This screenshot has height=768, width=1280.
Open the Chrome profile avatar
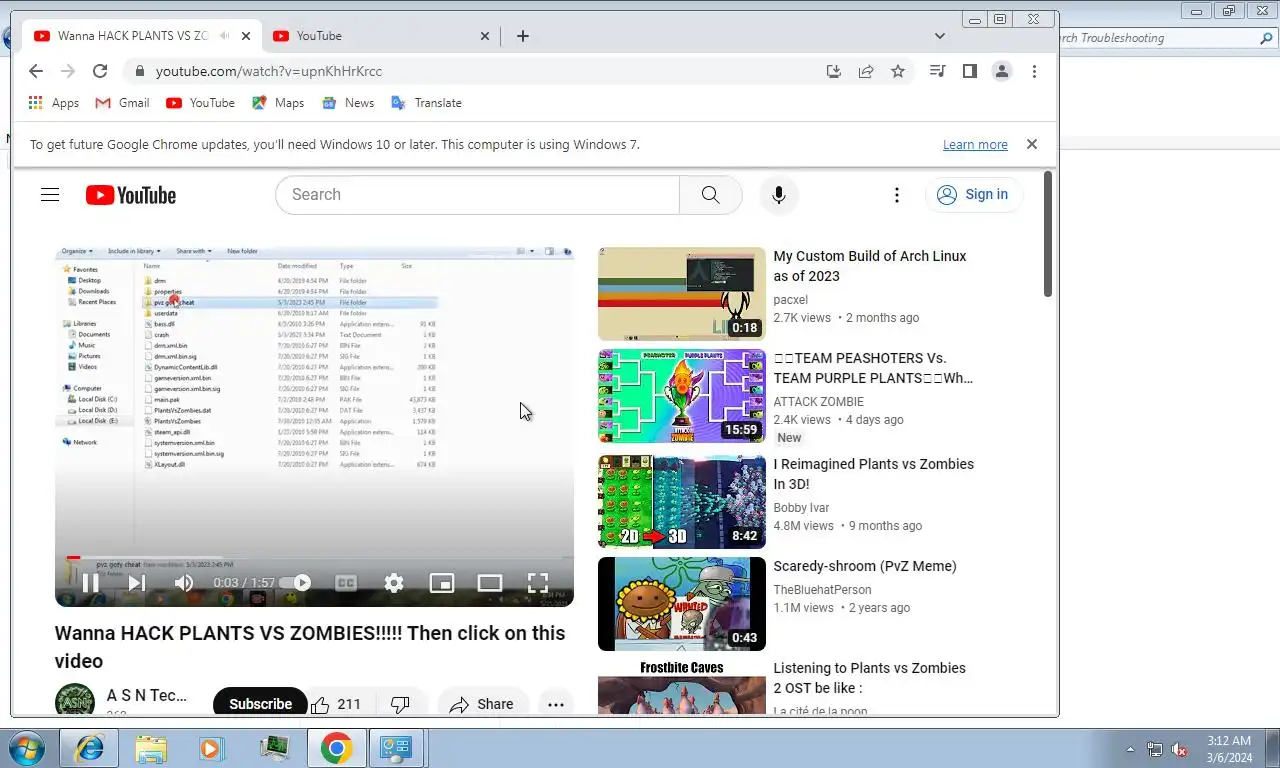click(x=1001, y=71)
